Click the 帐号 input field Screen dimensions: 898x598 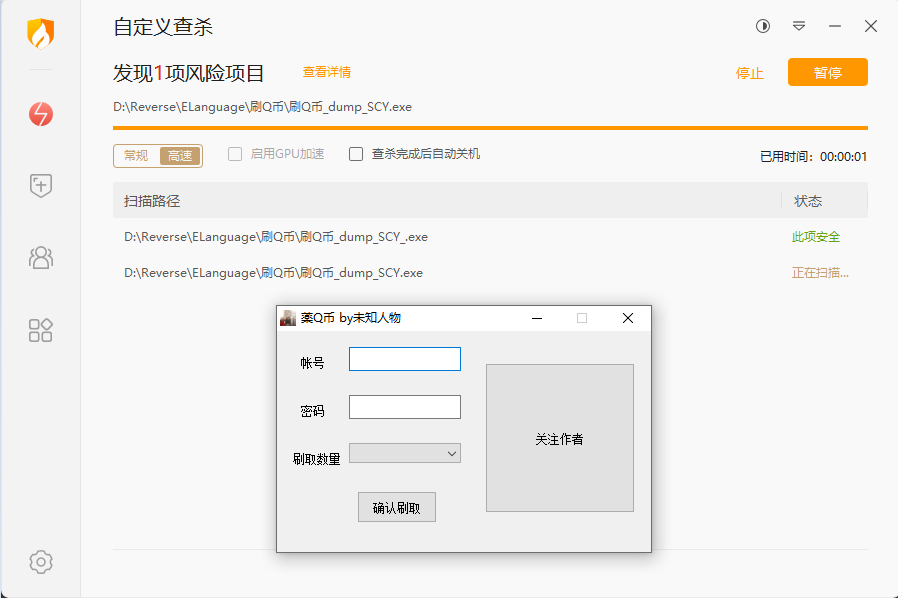[x=404, y=360]
